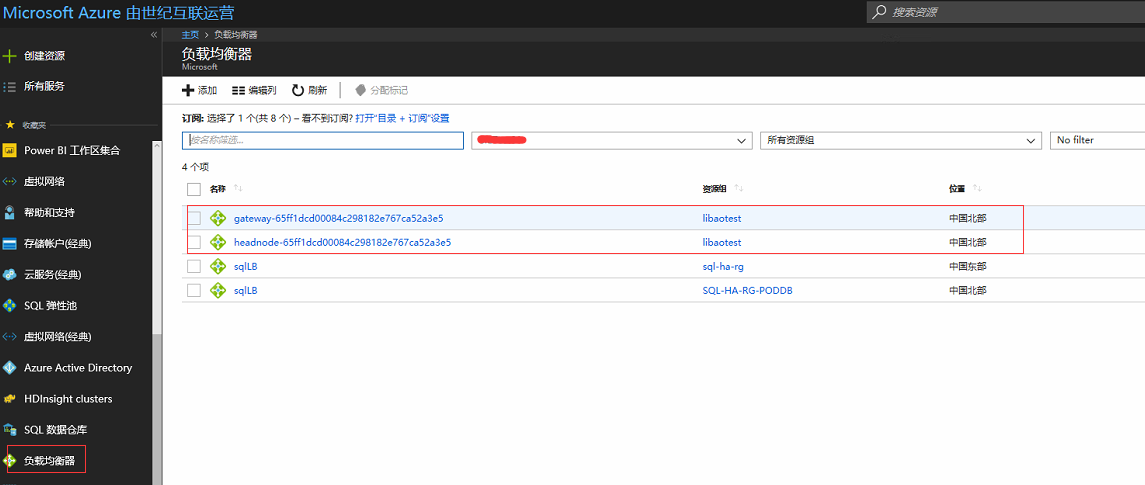The height and width of the screenshot is (485, 1145).
Task: Tick the checkbox for gateway-65ff1dcd row
Action: 194,218
